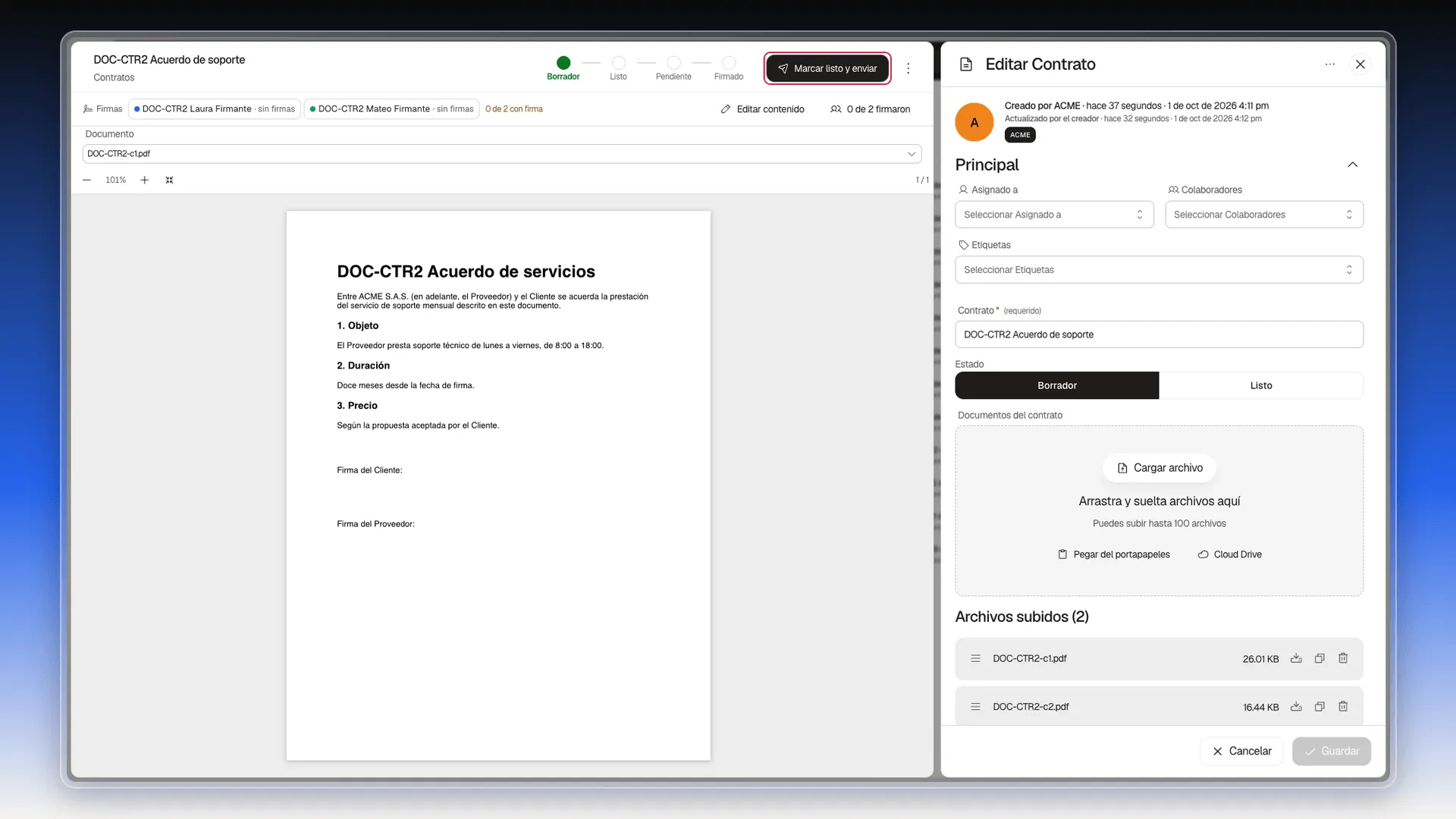The width and height of the screenshot is (1456, 819).
Task: Set contract status to Borrador
Action: [x=1057, y=385]
